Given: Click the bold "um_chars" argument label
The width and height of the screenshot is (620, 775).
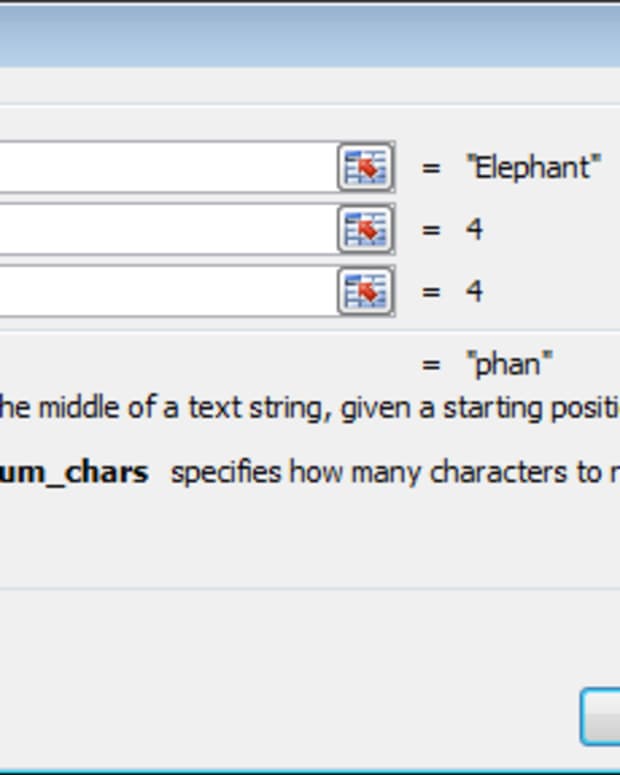Looking at the screenshot, I should point(75,472).
